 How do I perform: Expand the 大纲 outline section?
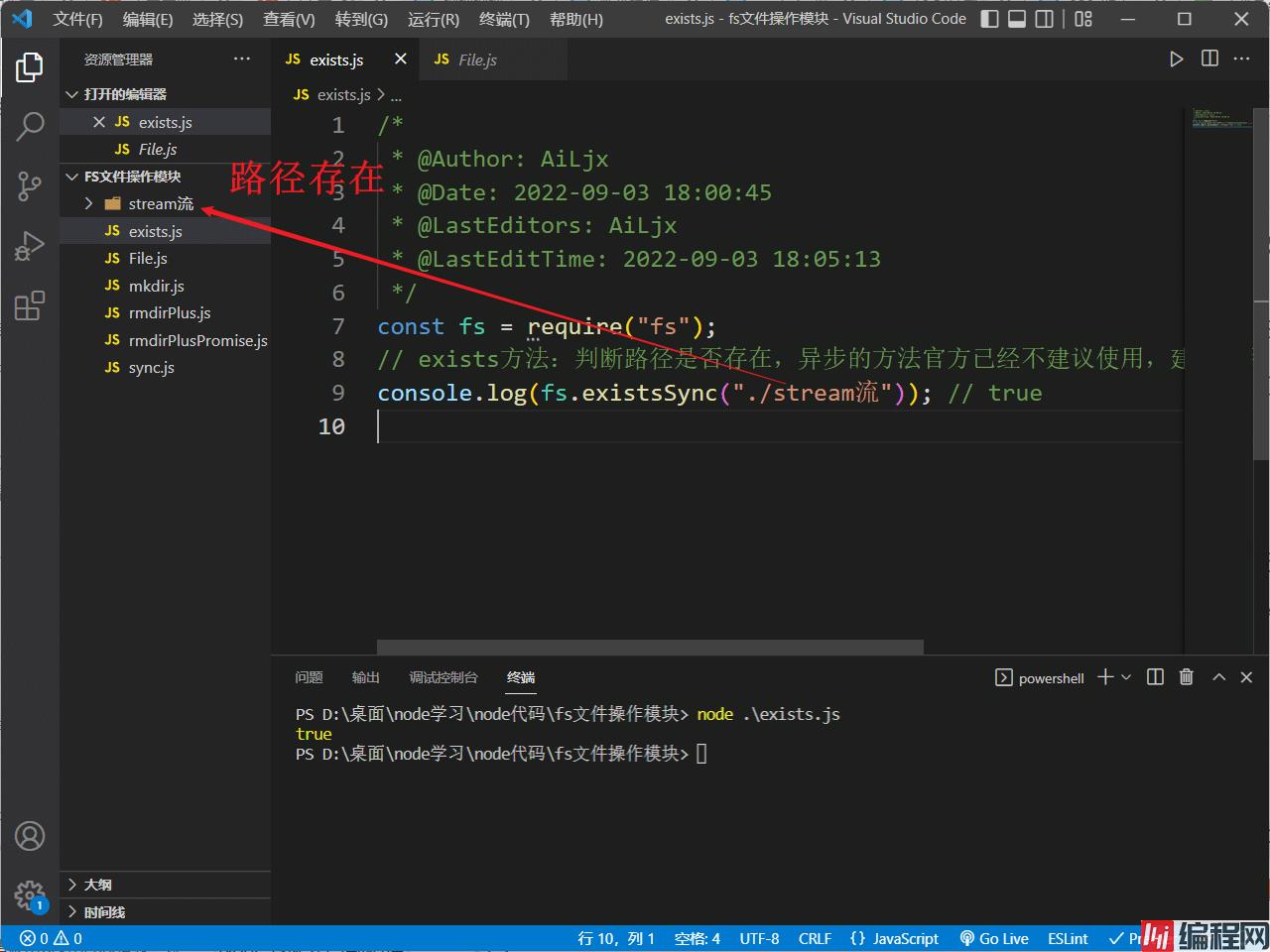pyautogui.click(x=165, y=885)
